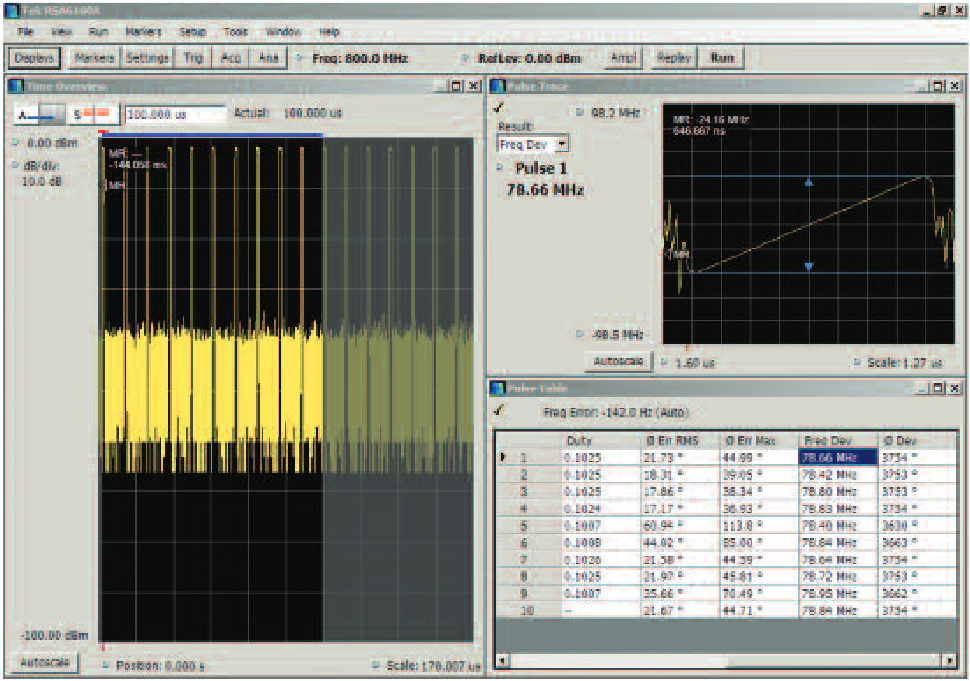Toggle acquisition with the Run button
970x681 pixels.
click(723, 57)
